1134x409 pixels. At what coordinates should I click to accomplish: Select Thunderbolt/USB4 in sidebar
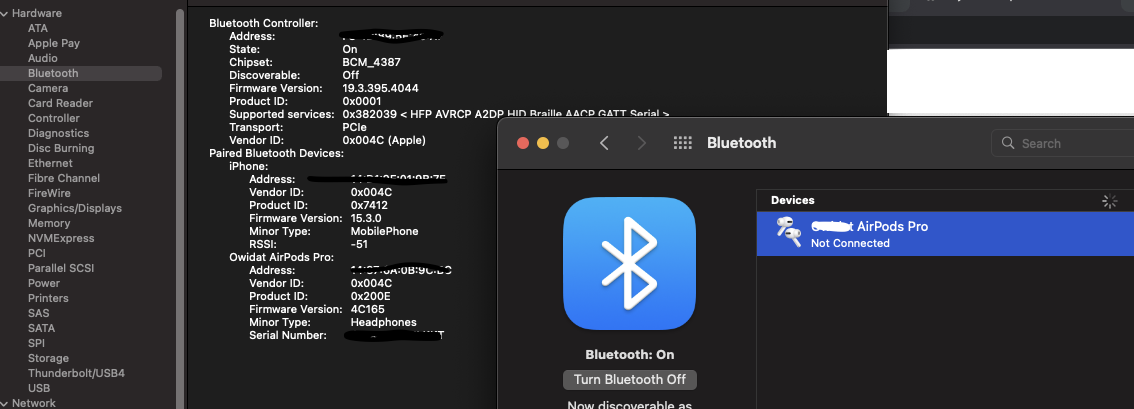click(76, 374)
